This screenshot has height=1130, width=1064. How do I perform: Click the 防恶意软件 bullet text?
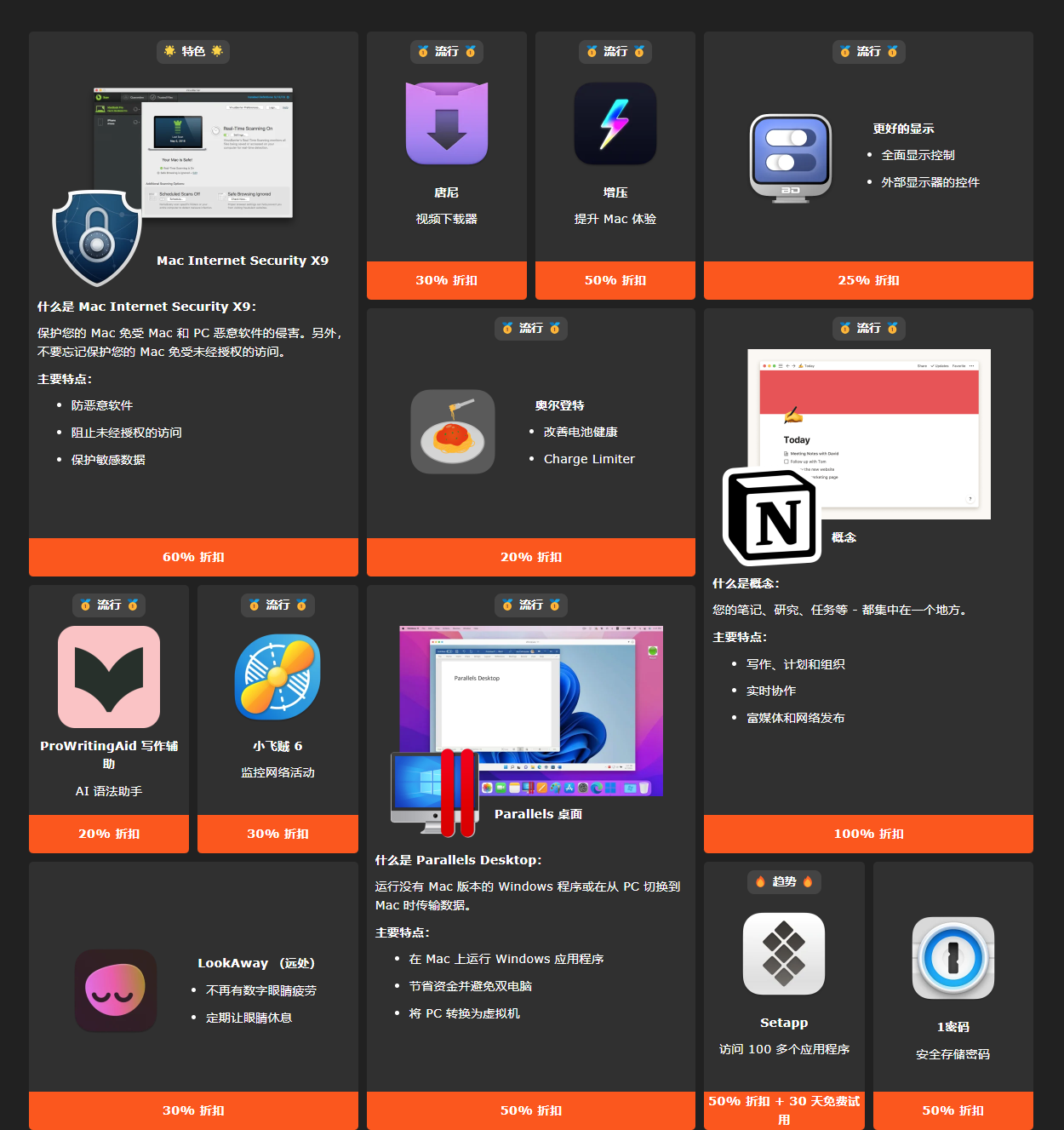tap(102, 405)
